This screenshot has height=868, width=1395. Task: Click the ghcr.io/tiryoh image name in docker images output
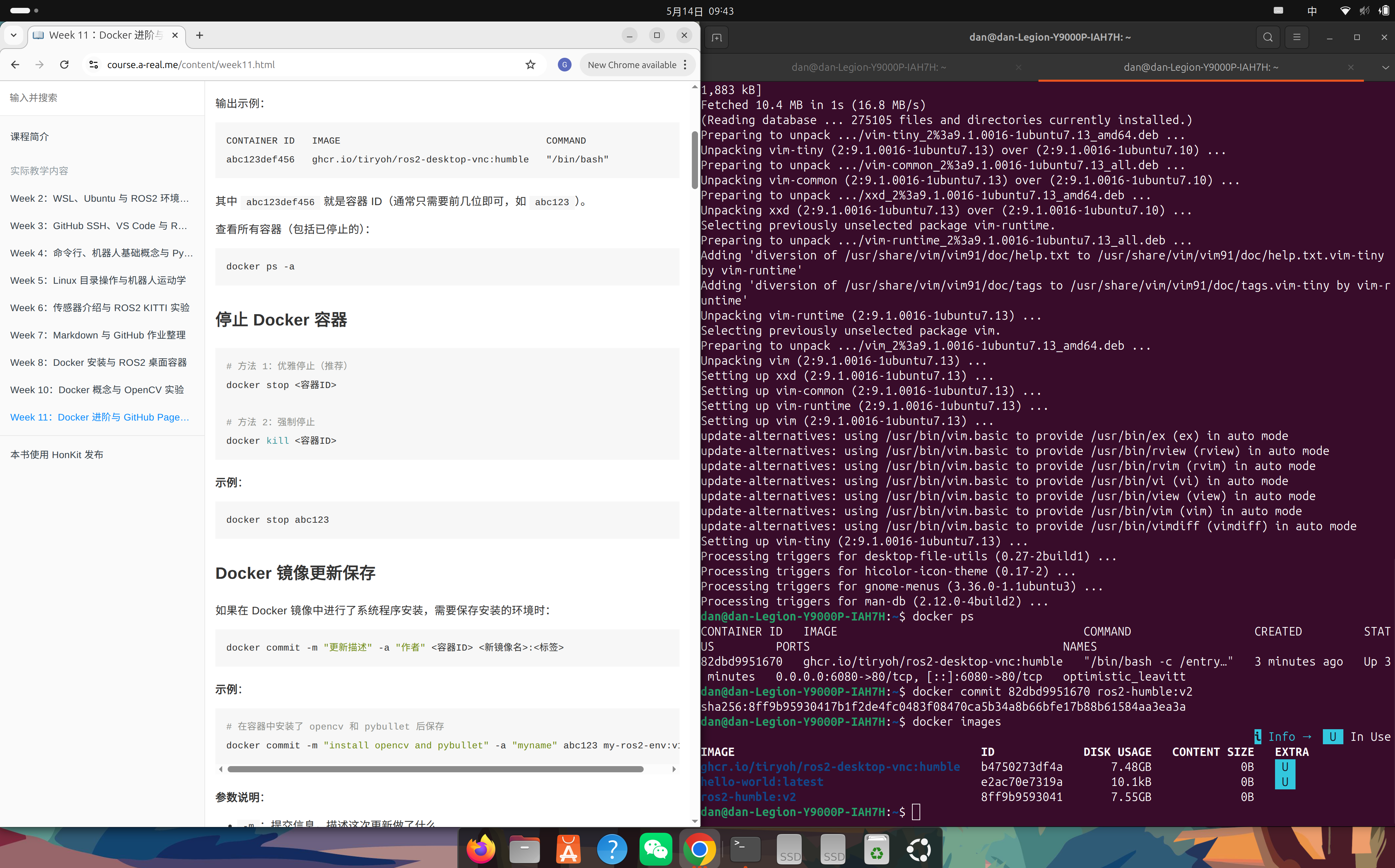(x=830, y=767)
